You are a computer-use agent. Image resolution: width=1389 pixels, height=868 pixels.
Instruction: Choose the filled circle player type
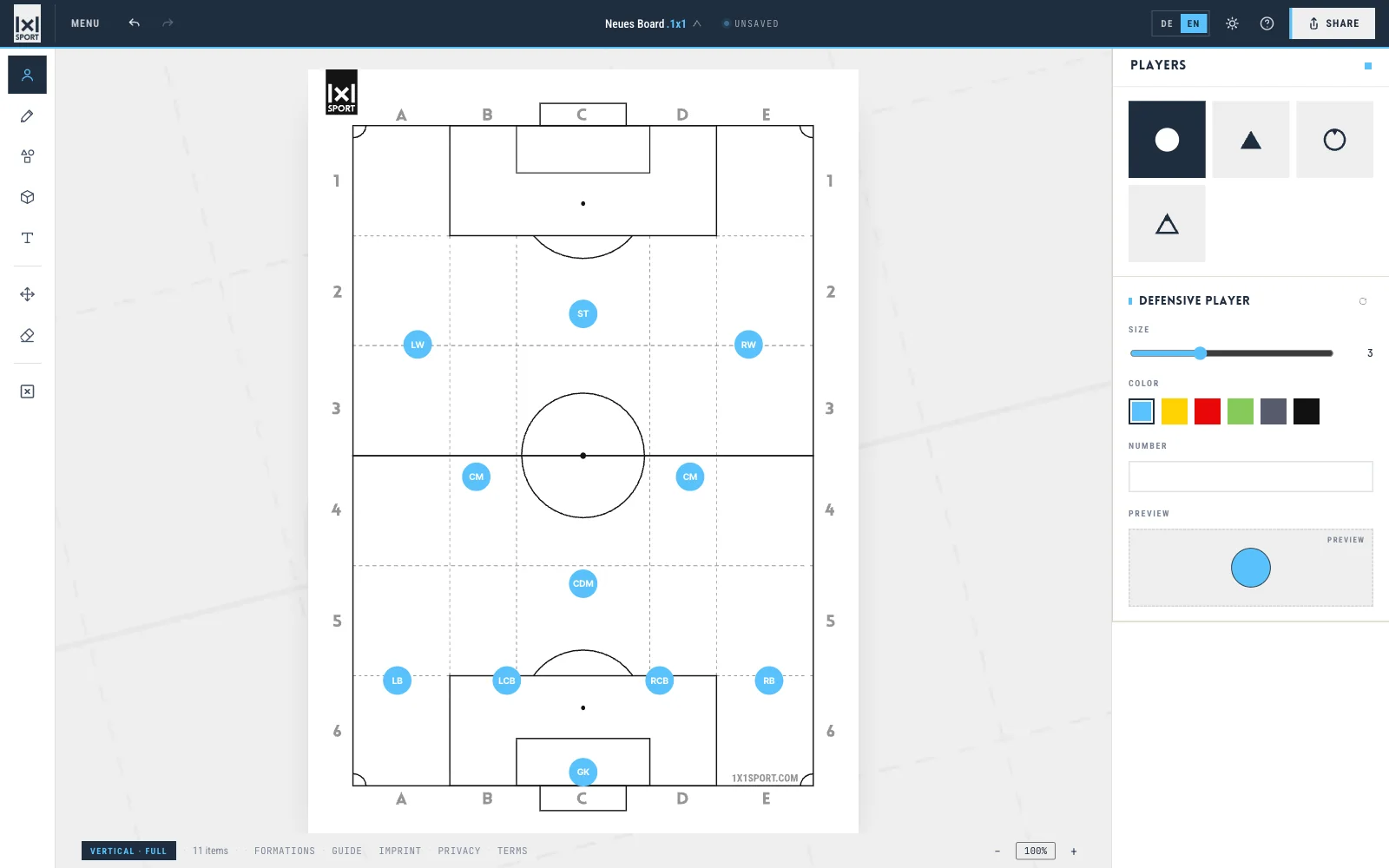pos(1167,140)
